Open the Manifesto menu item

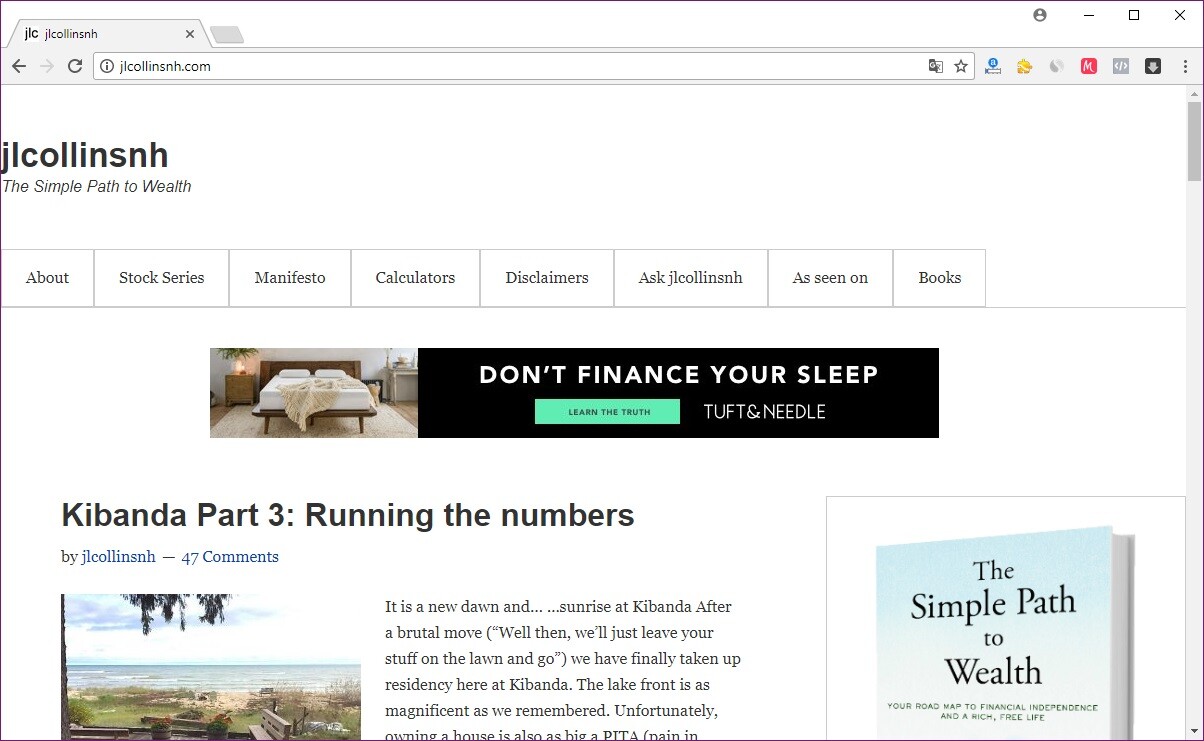[290, 278]
